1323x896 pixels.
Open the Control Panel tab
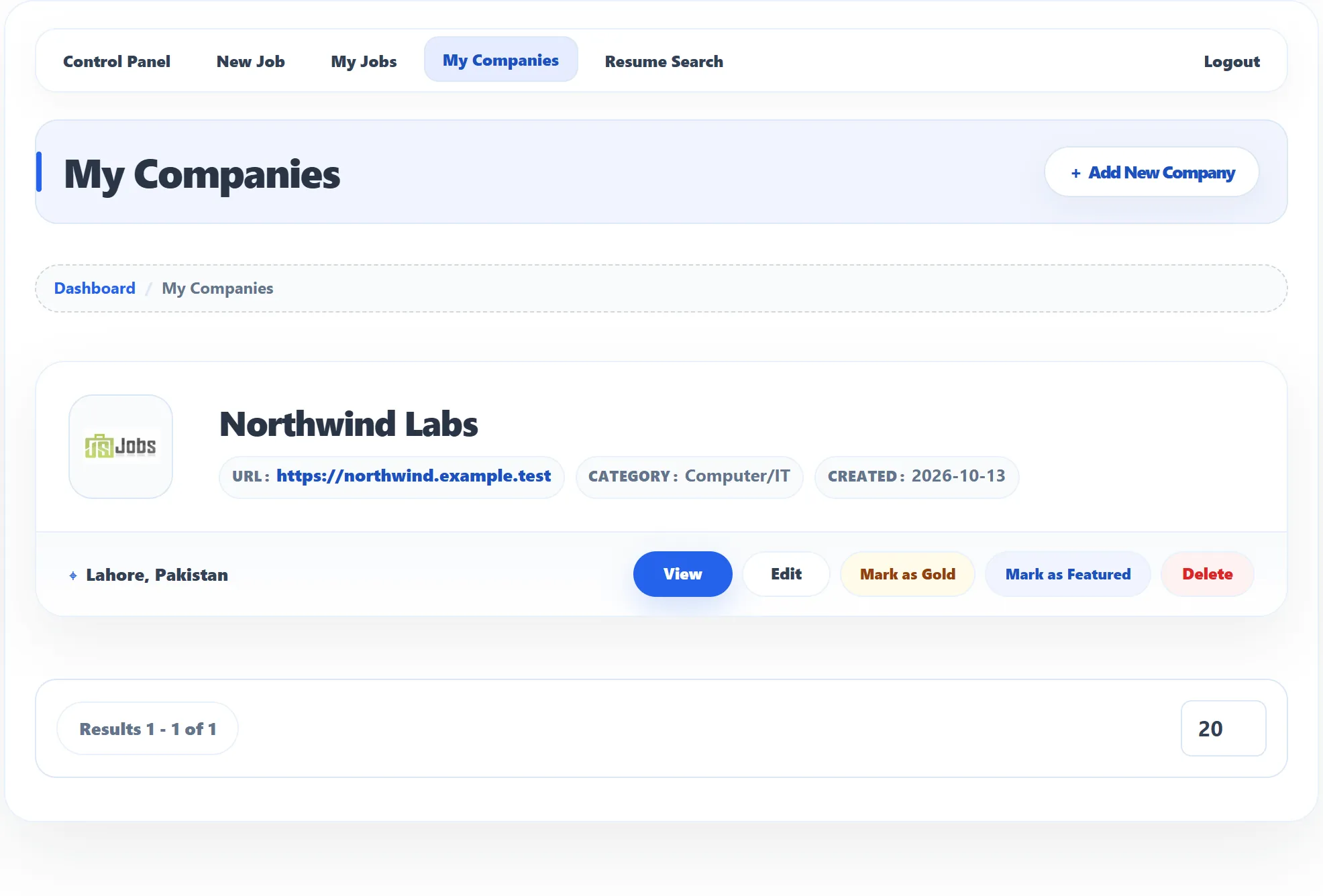tap(117, 61)
